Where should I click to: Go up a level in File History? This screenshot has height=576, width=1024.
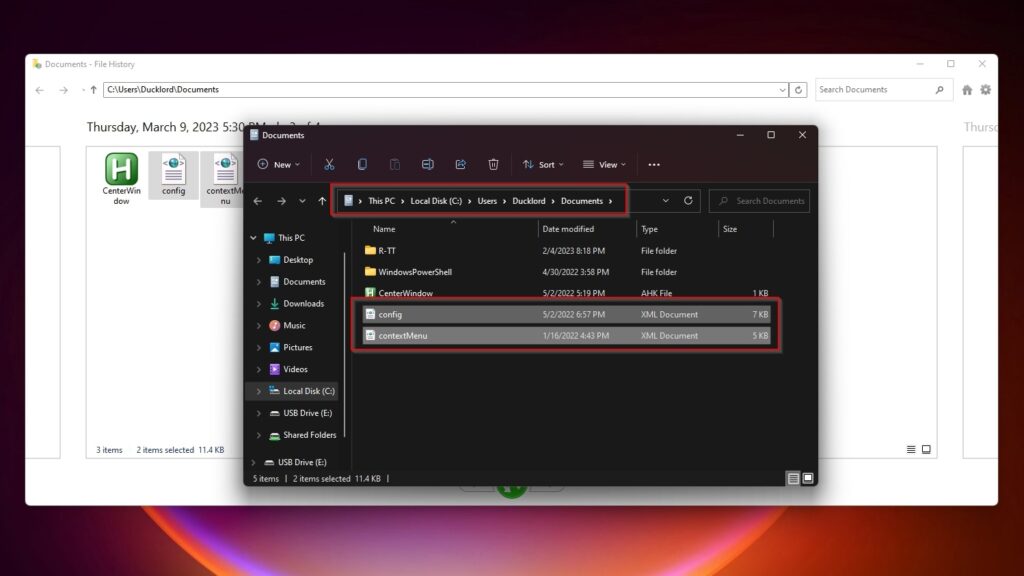tap(93, 90)
